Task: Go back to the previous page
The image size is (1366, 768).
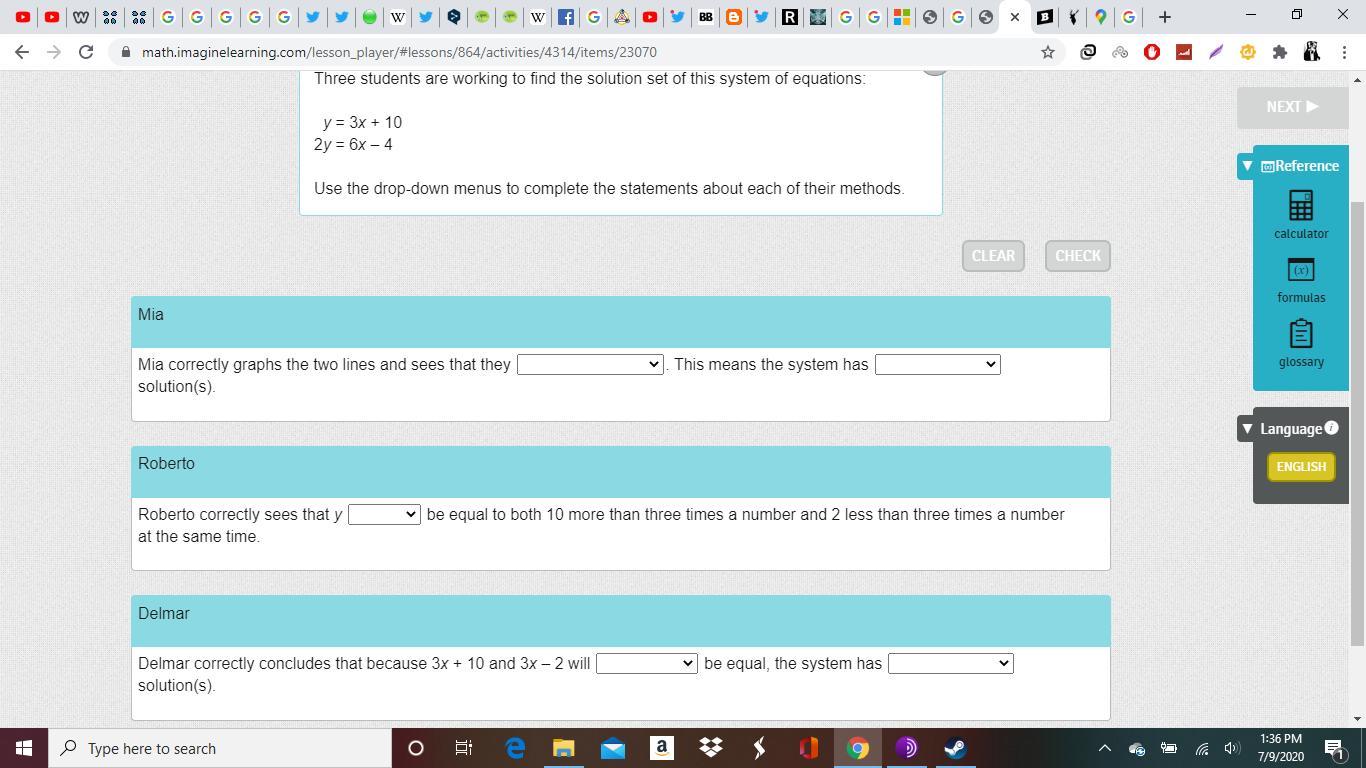Action: [22, 52]
